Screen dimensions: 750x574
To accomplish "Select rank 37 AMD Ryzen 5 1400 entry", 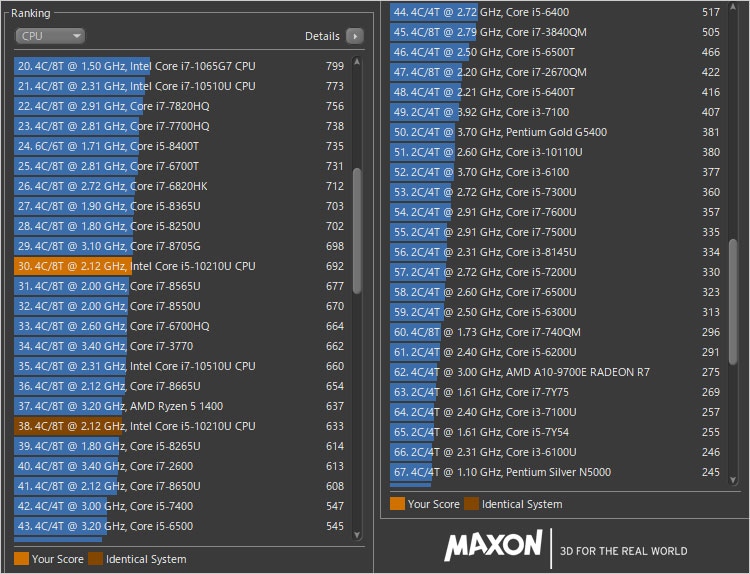I will click(179, 406).
